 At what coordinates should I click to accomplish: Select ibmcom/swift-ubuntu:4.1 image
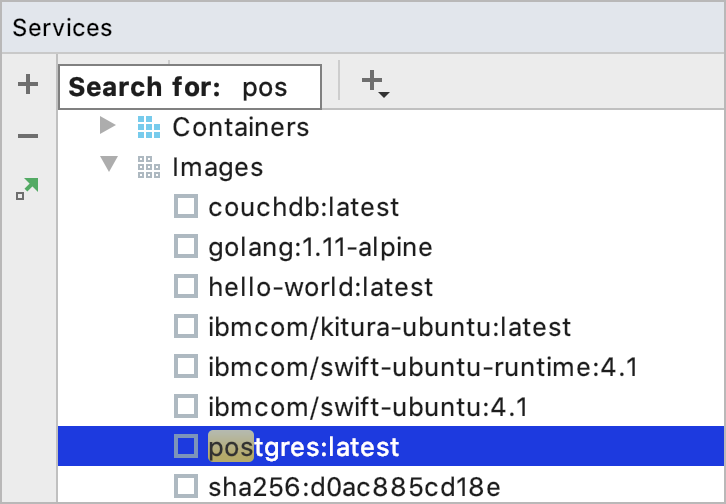pyautogui.click(x=368, y=407)
